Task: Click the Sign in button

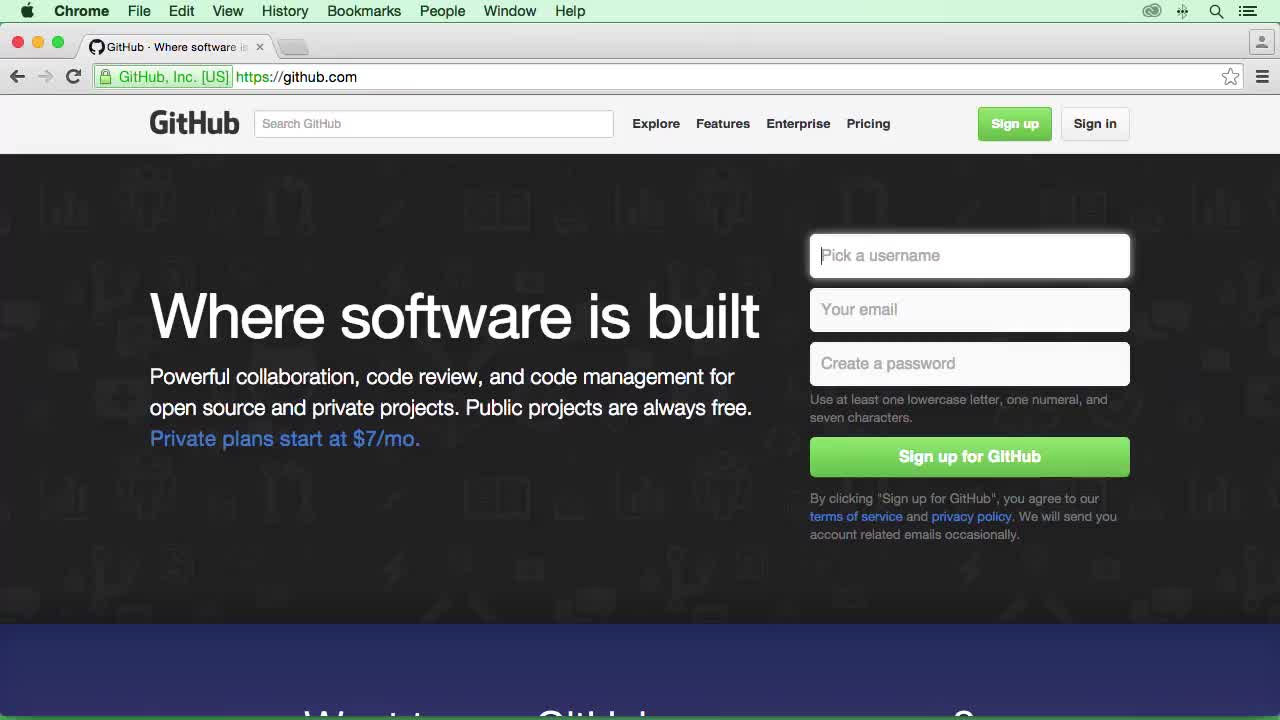Action: (x=1095, y=124)
